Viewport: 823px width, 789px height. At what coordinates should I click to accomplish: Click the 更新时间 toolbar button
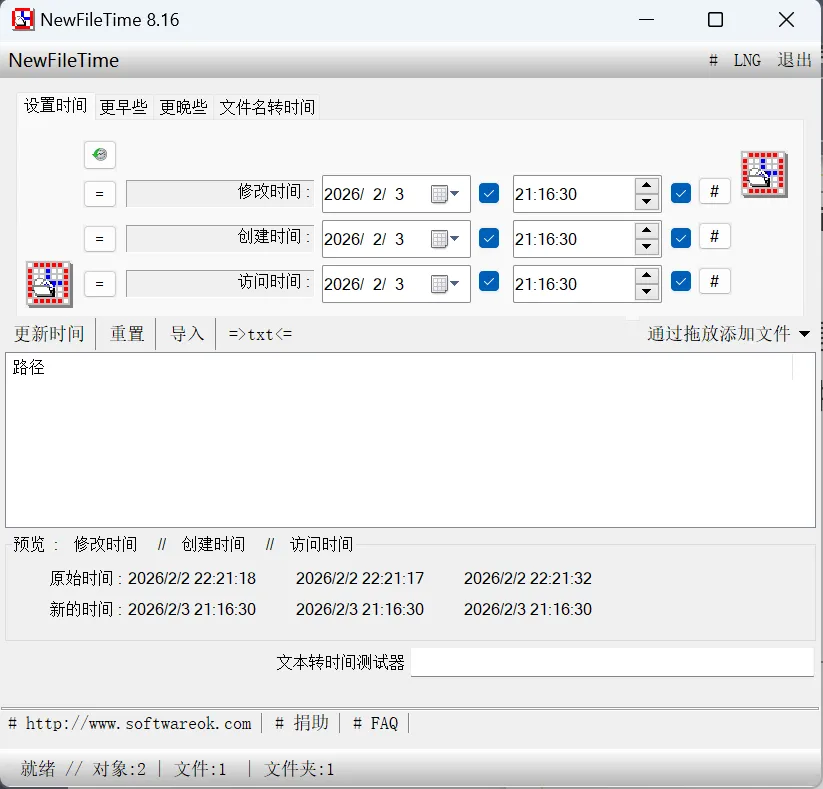49,334
